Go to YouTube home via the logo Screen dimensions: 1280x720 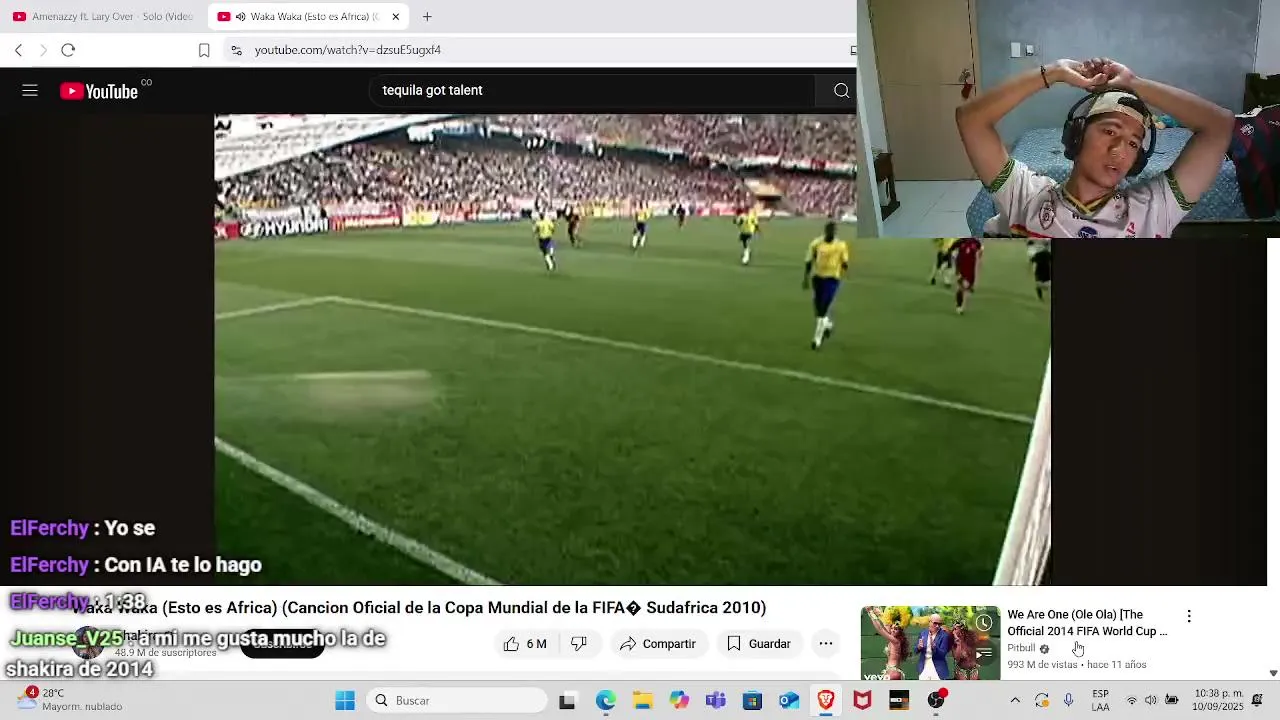click(99, 91)
